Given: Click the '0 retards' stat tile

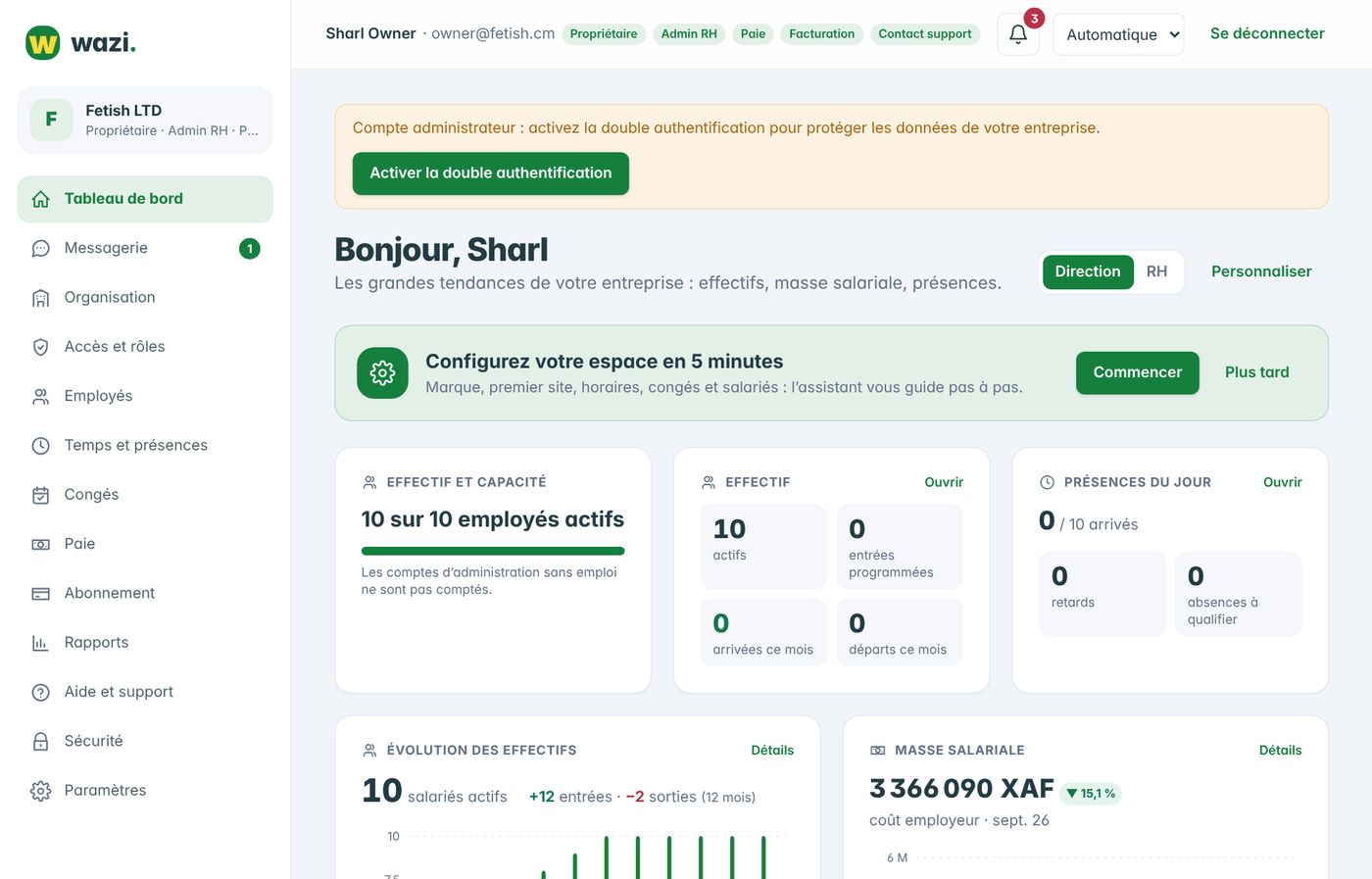Looking at the screenshot, I should [x=1102, y=594].
